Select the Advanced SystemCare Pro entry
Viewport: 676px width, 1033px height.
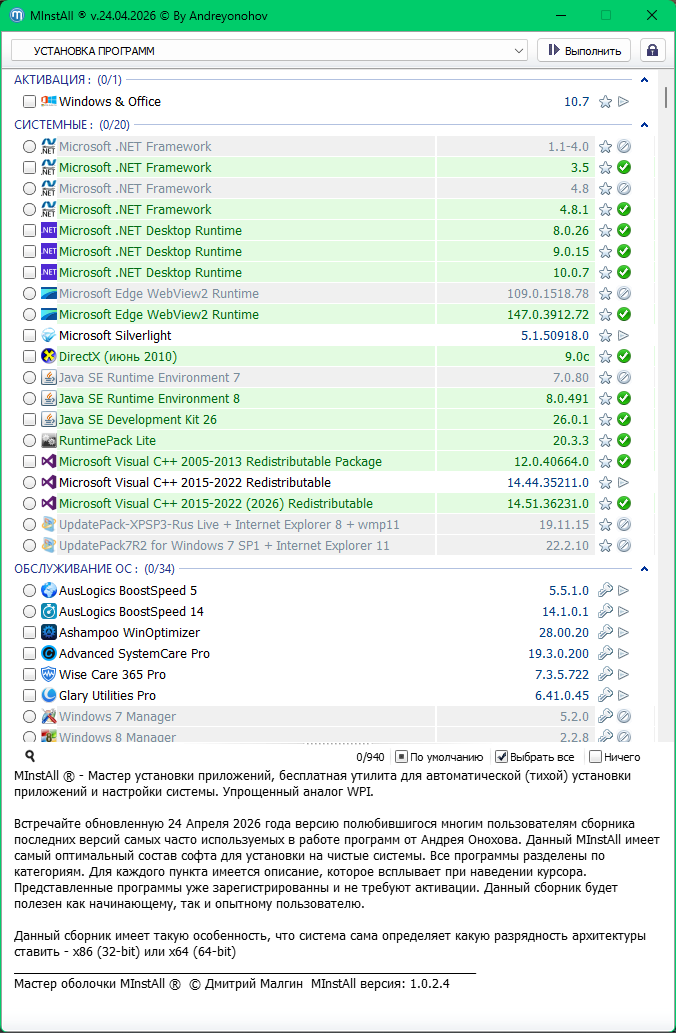tap(120, 654)
